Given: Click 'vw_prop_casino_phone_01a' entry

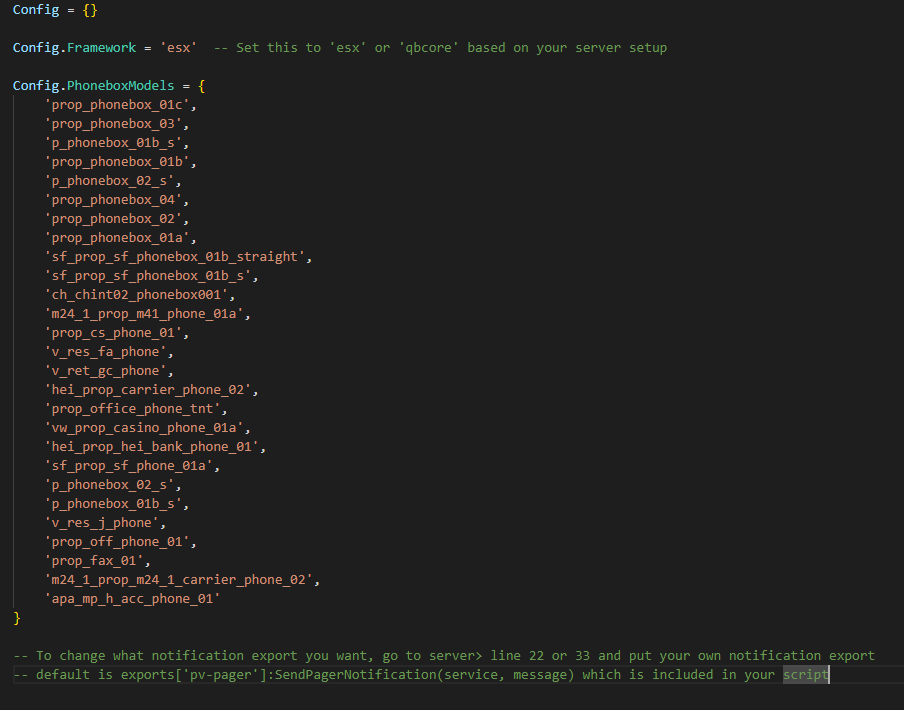Looking at the screenshot, I should (144, 428).
